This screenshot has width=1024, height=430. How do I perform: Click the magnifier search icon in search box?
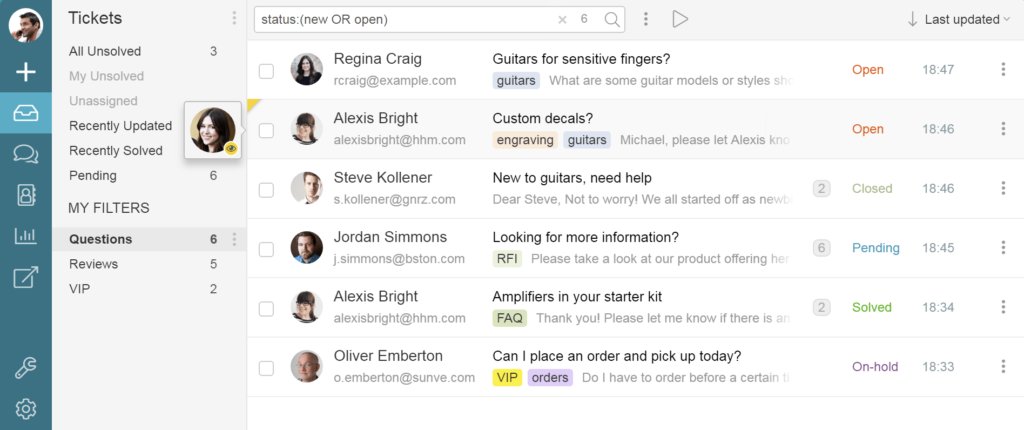(612, 20)
